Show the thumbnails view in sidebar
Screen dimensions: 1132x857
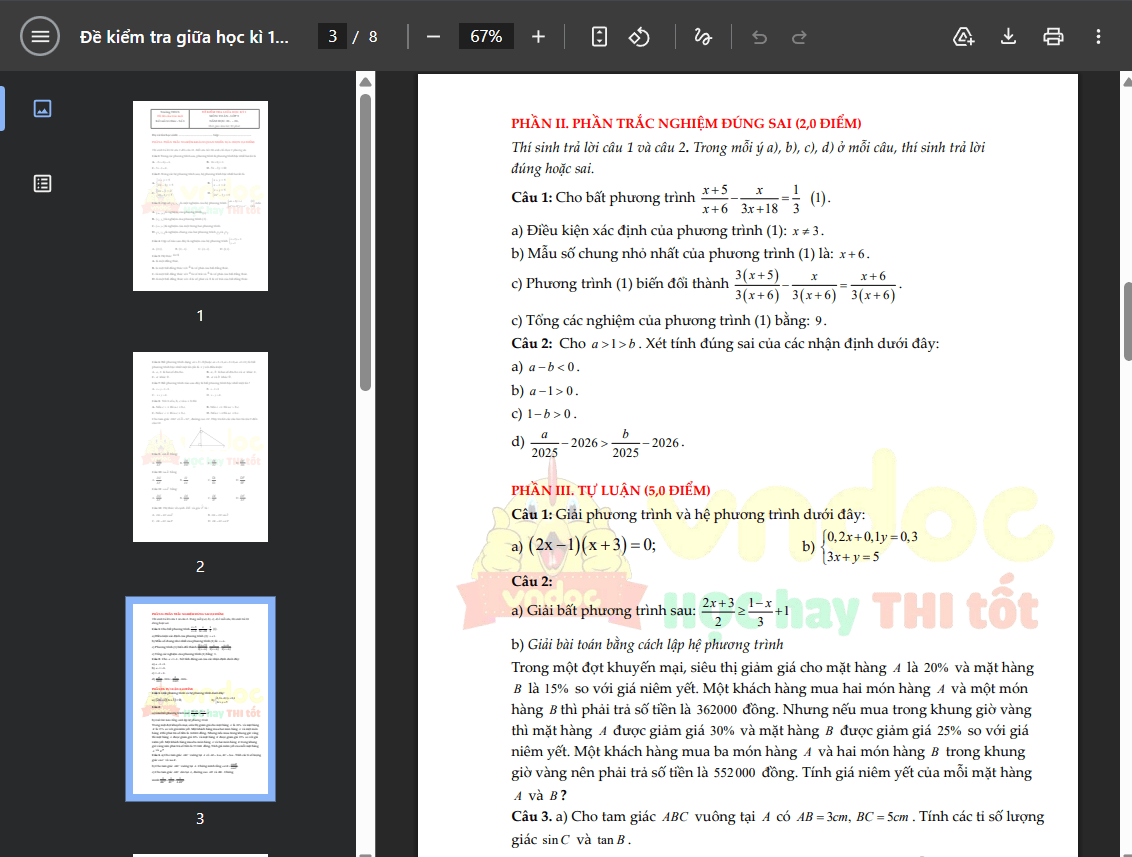point(43,108)
